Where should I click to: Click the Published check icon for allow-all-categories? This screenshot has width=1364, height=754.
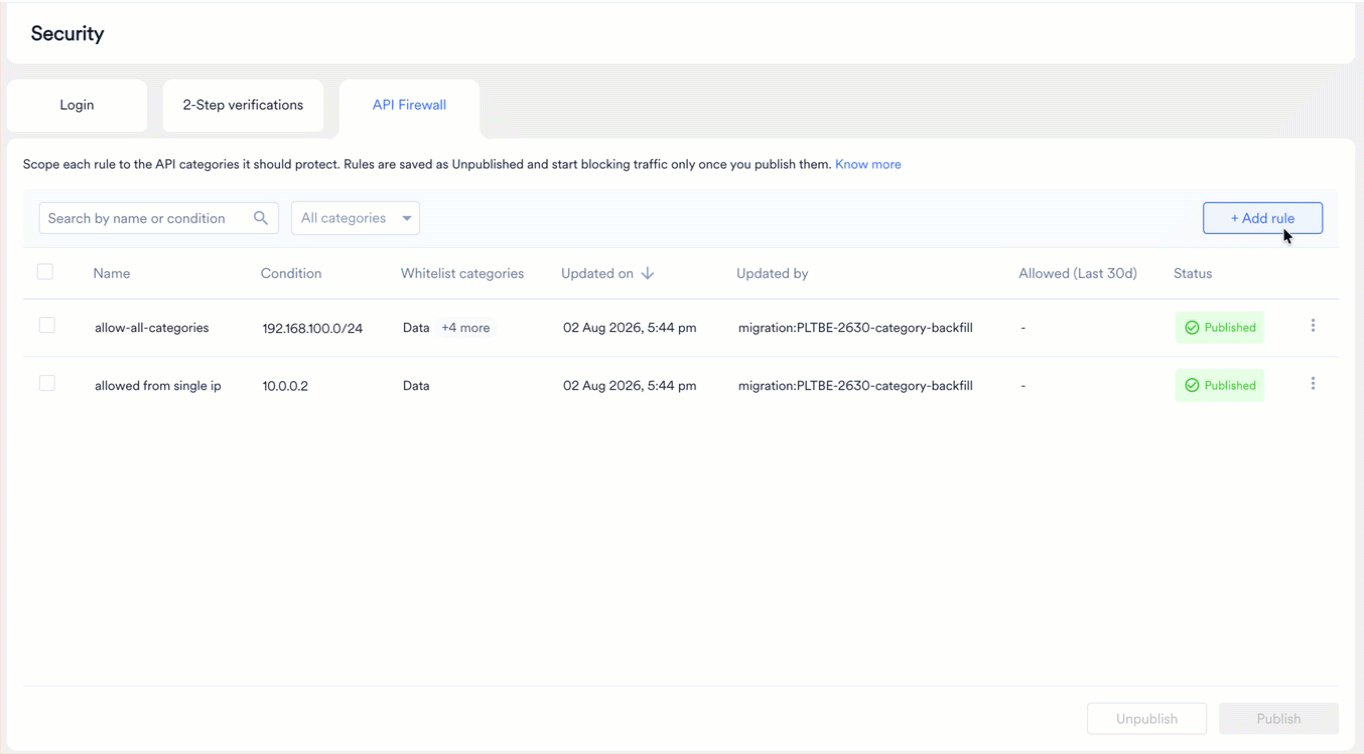(1191, 327)
